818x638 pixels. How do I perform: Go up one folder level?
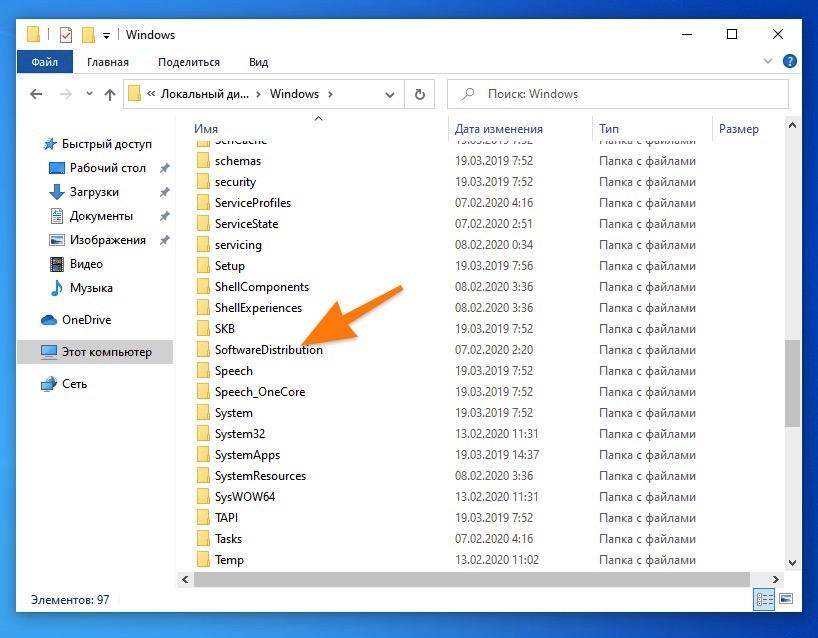(110, 94)
